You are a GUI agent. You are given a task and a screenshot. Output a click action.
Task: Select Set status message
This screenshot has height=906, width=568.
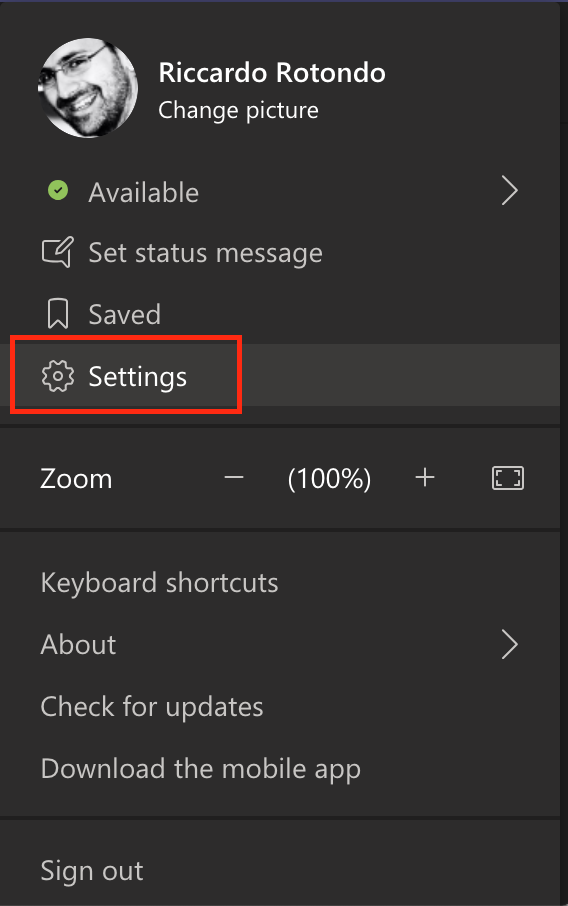(x=280, y=253)
